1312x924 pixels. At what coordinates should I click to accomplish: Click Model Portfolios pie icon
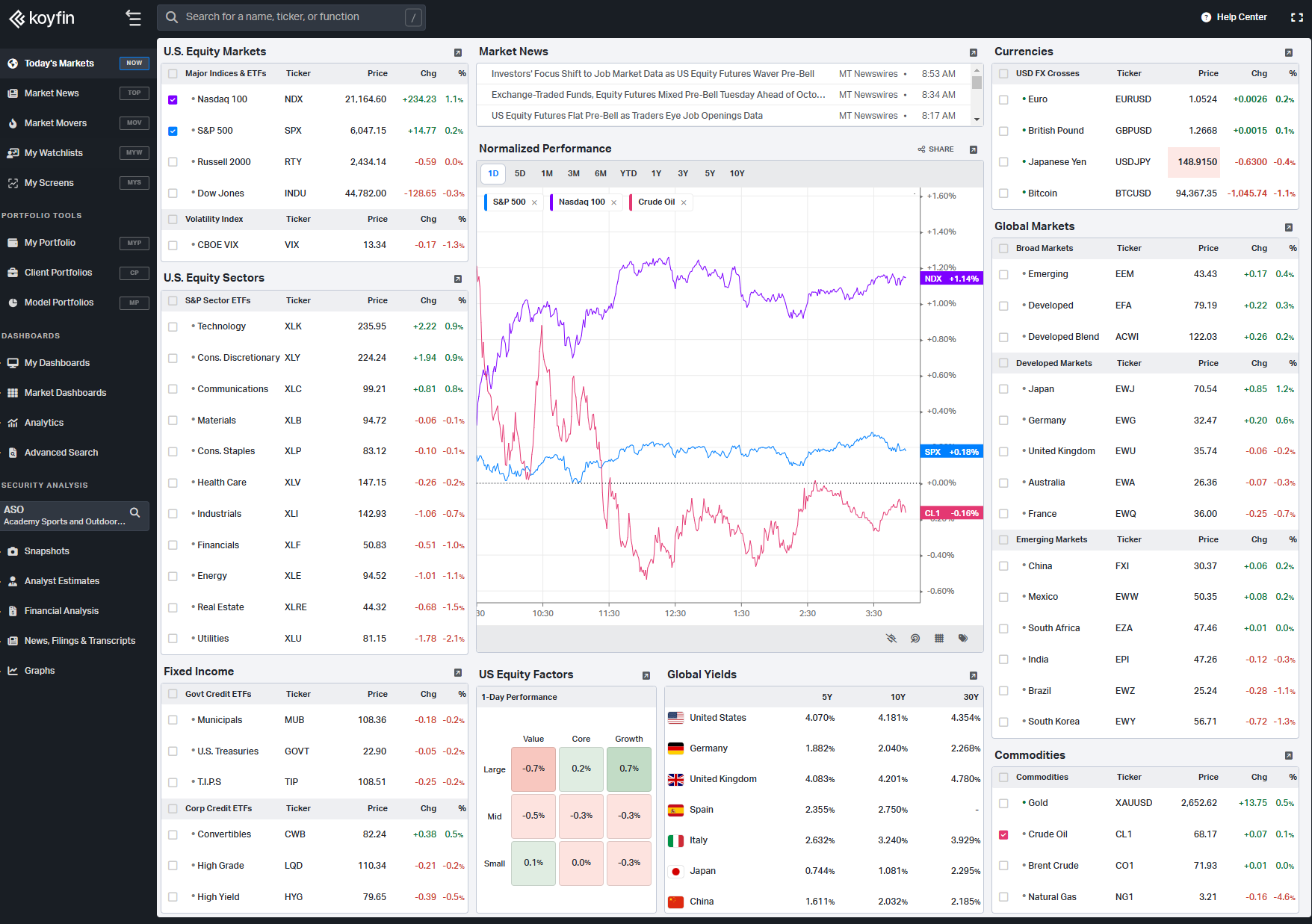(13, 303)
